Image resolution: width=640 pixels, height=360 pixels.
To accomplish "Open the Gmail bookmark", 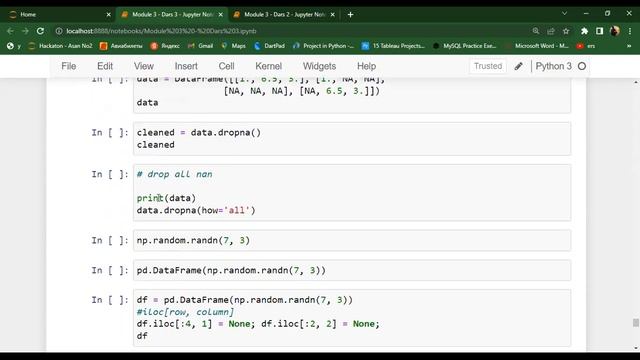I will click(x=200, y=46).
